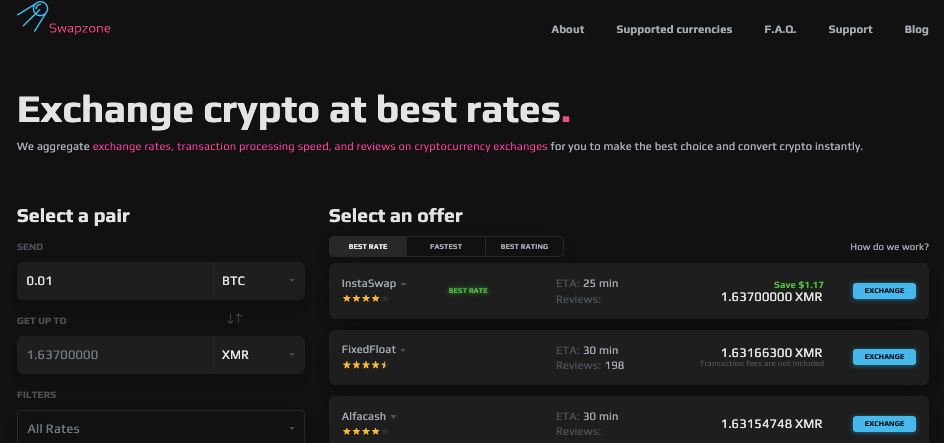
Task: Click Alfacash star rating
Action: click(365, 431)
